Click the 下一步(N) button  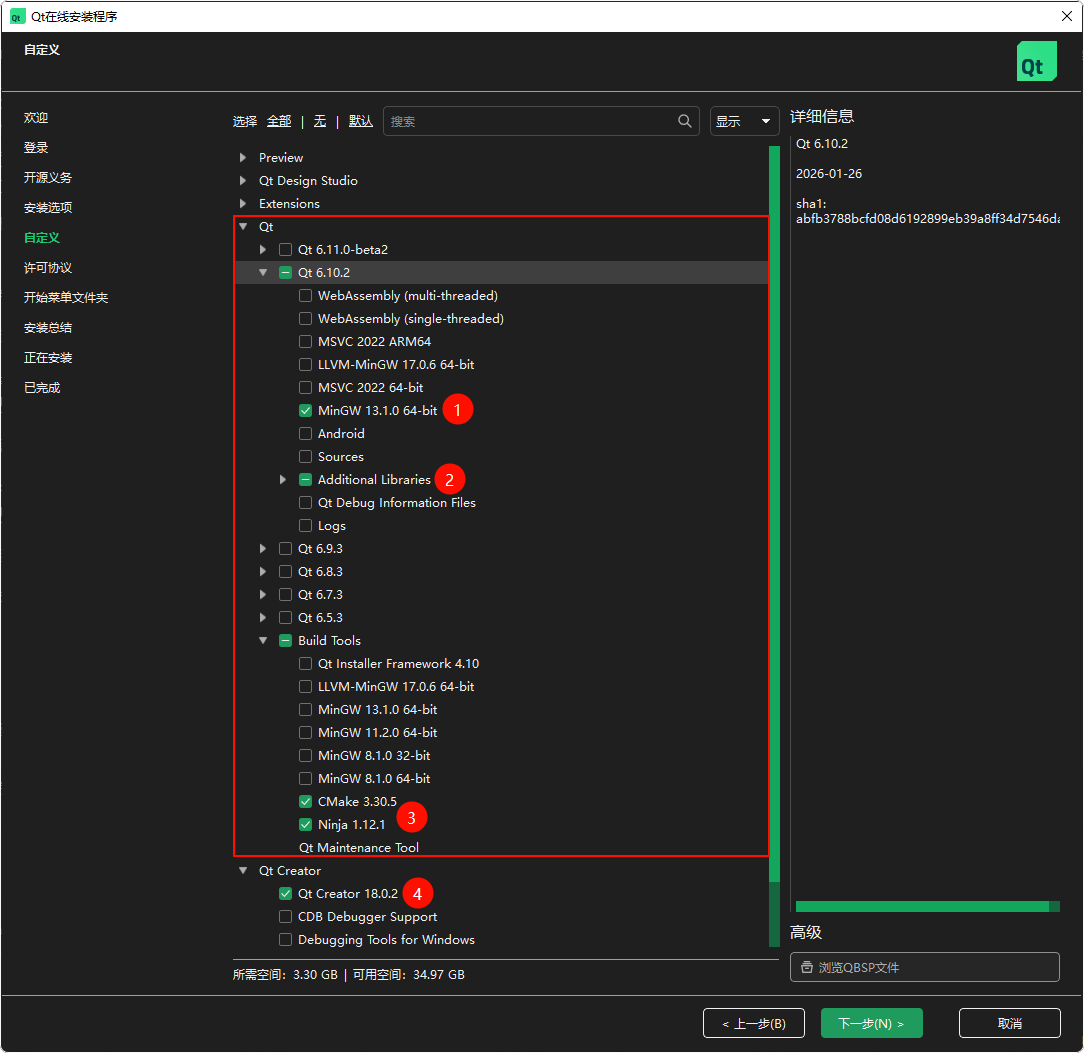[871, 1022]
